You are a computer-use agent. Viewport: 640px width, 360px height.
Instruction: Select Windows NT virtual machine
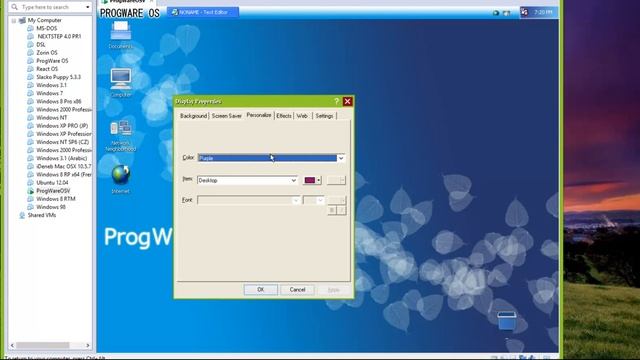(x=51, y=118)
